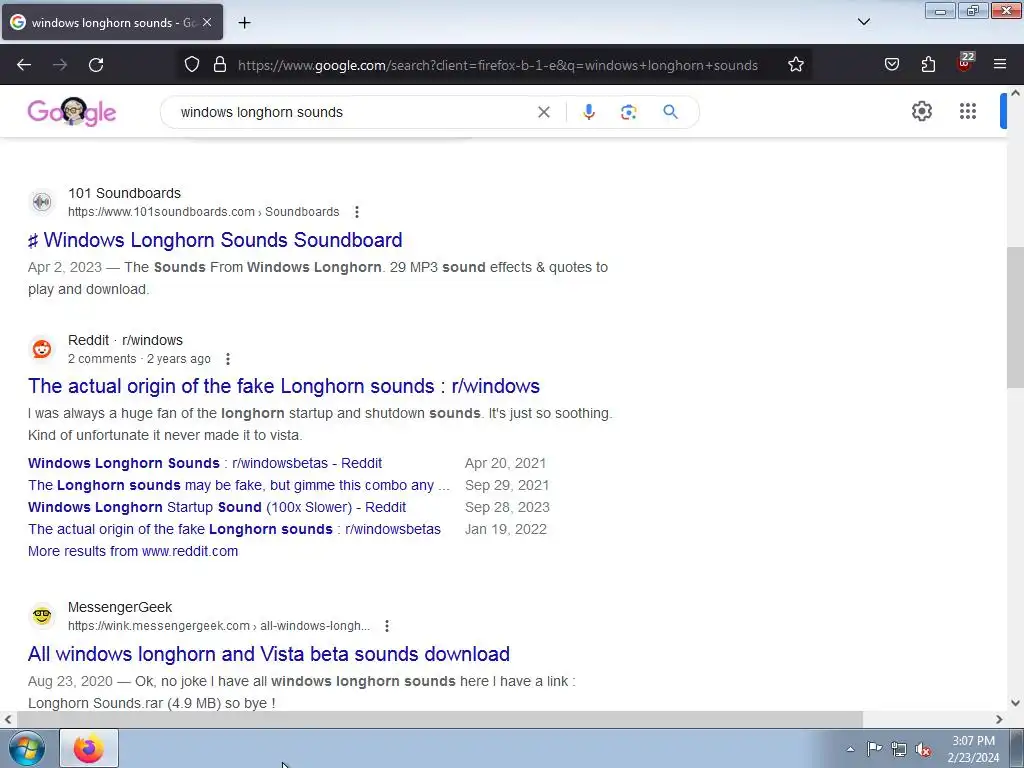1024x768 pixels.
Task: Open the muted volume tray icon
Action: tap(923, 750)
